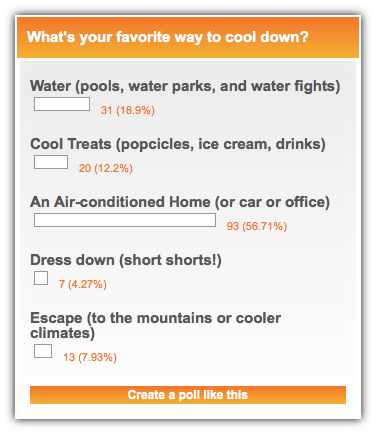Select the Cool Treats option label
This screenshot has width=387, height=440.
click(x=178, y=144)
